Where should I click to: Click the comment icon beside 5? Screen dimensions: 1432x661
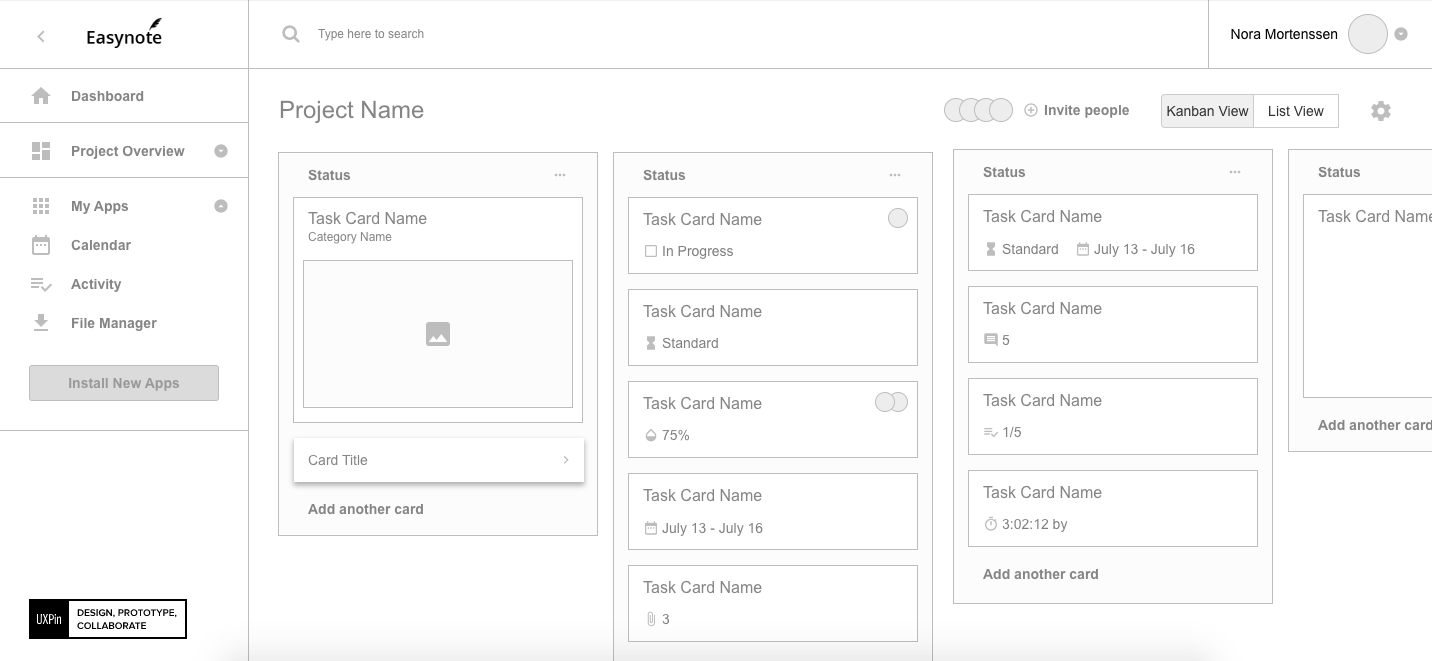991,340
